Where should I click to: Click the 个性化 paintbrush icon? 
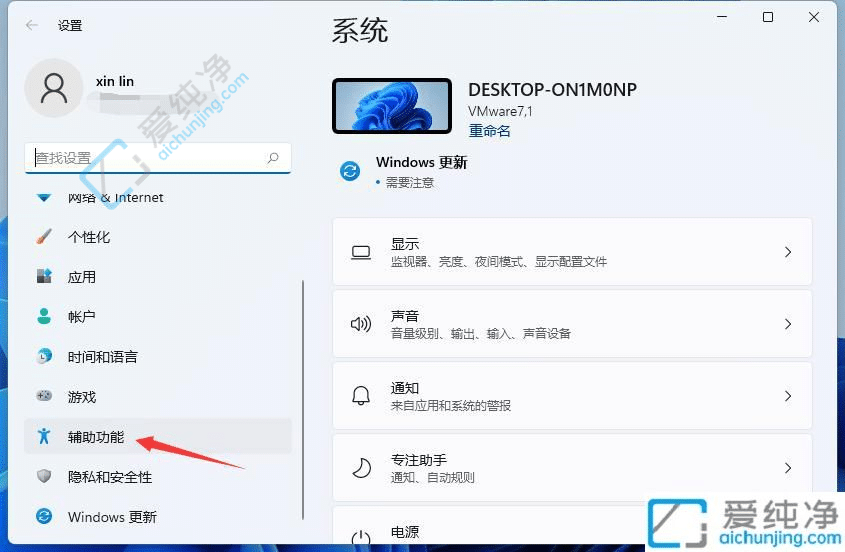pyautogui.click(x=44, y=237)
